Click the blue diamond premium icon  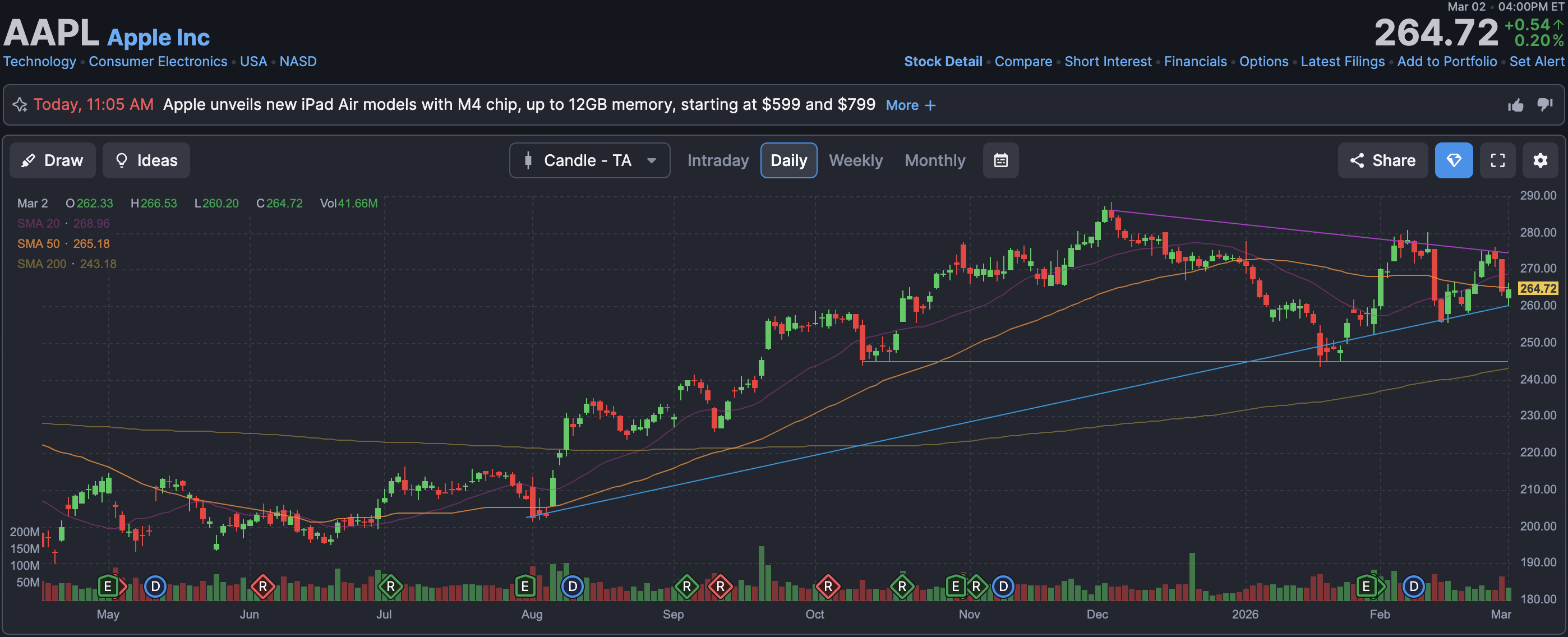coord(1453,160)
